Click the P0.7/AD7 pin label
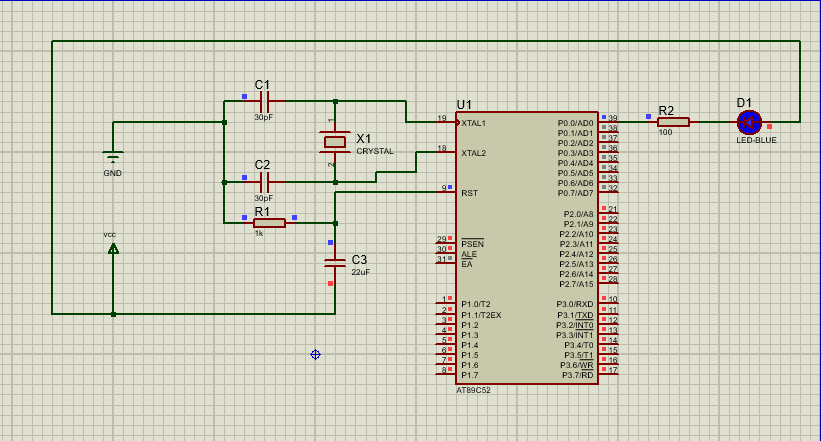The image size is (822, 441). 575,193
